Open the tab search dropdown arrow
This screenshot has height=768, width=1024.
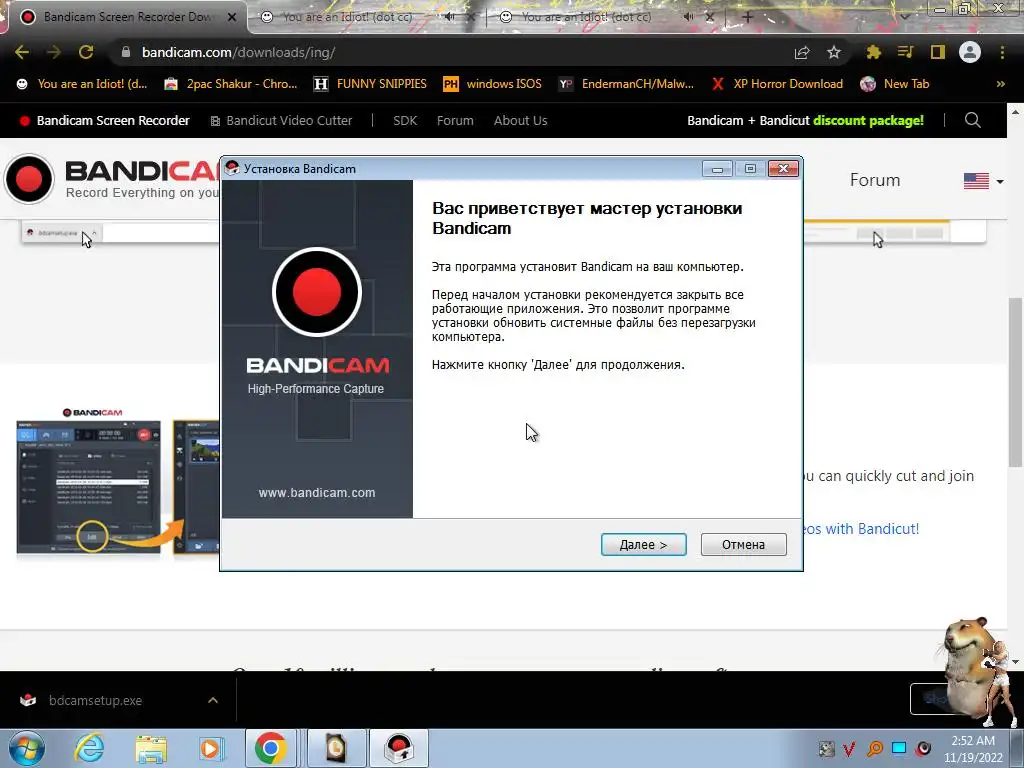click(x=904, y=17)
